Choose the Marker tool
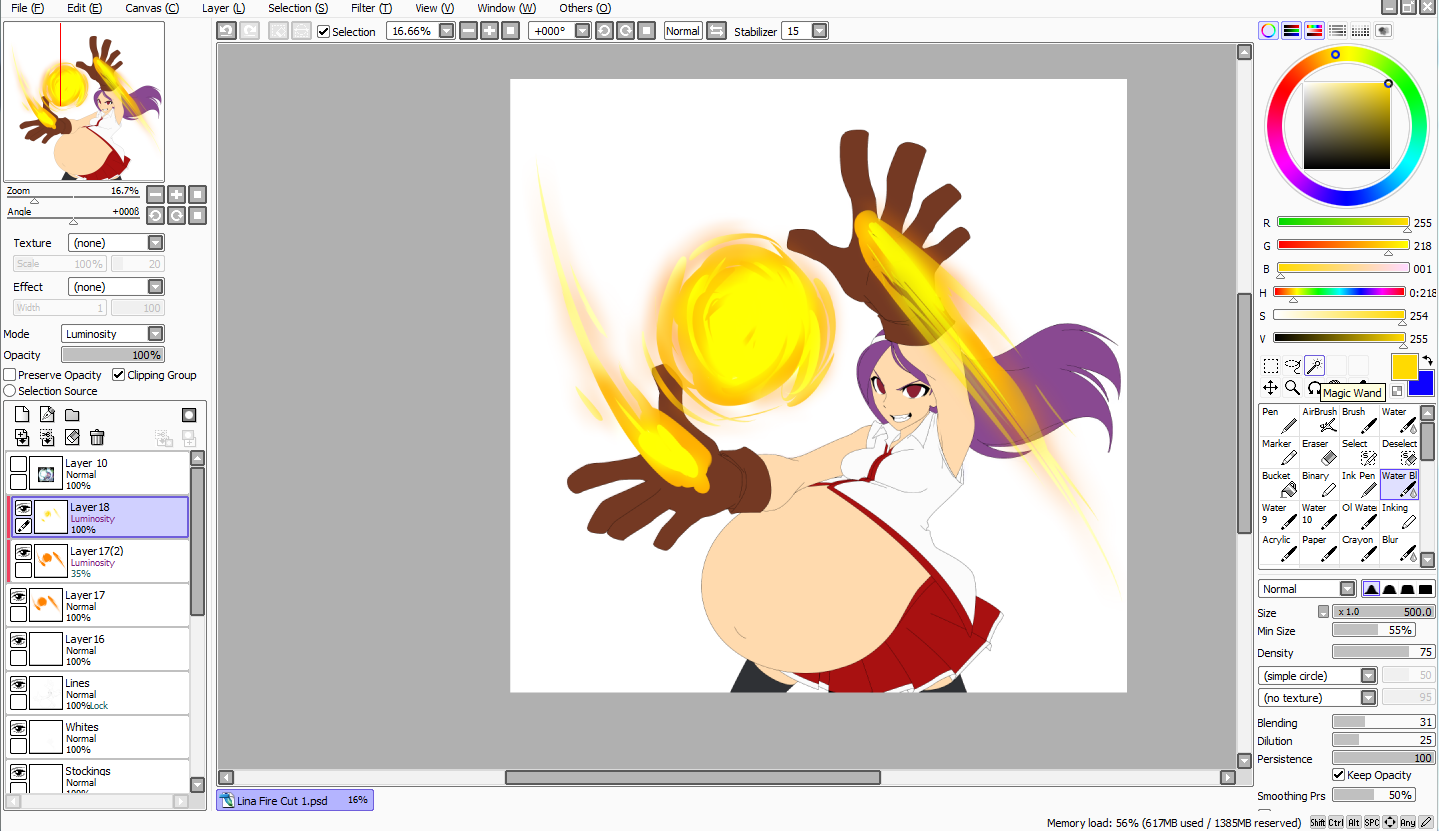Image resolution: width=1439 pixels, height=831 pixels. 1279,452
